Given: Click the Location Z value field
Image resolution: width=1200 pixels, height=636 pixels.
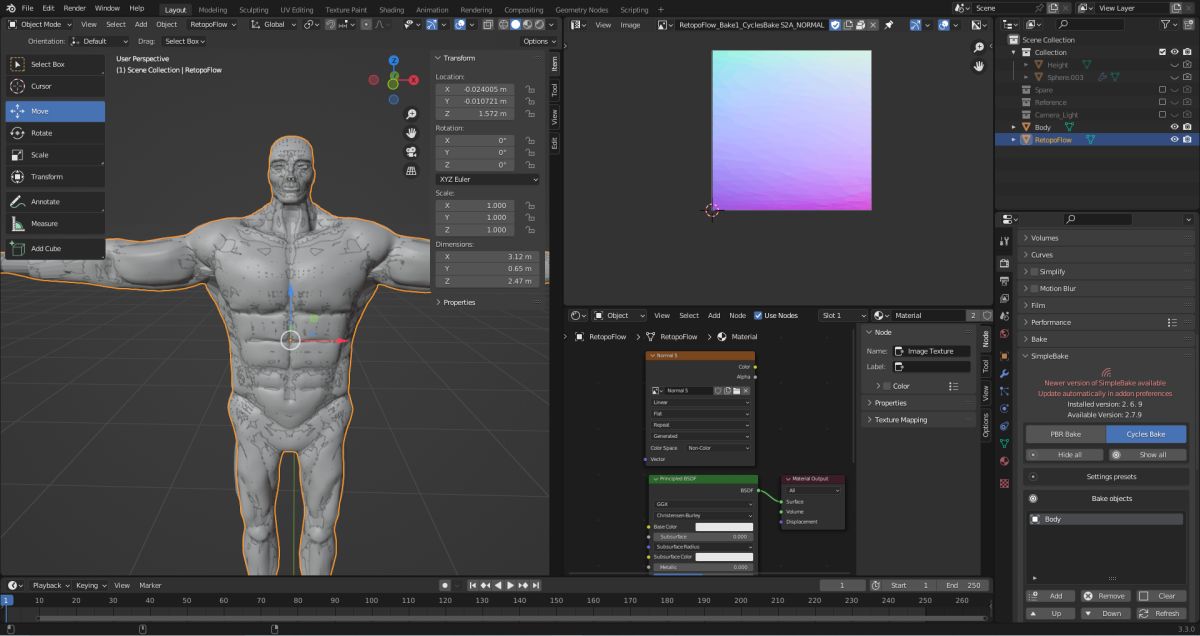Looking at the screenshot, I should click(487, 114).
